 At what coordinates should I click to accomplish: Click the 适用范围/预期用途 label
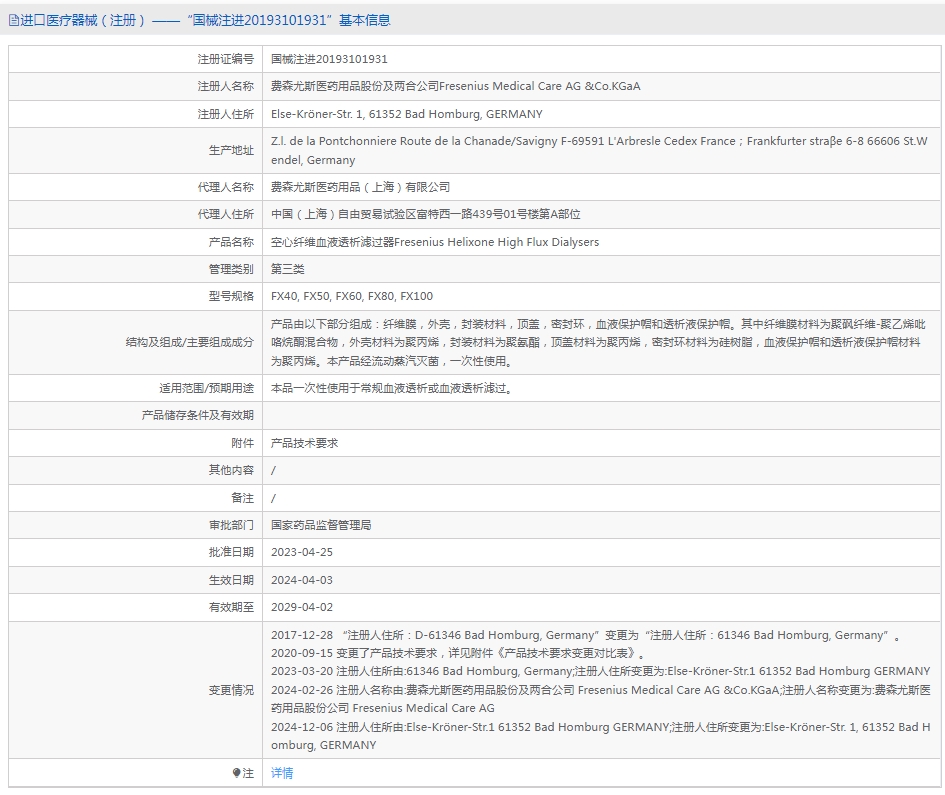click(x=207, y=388)
